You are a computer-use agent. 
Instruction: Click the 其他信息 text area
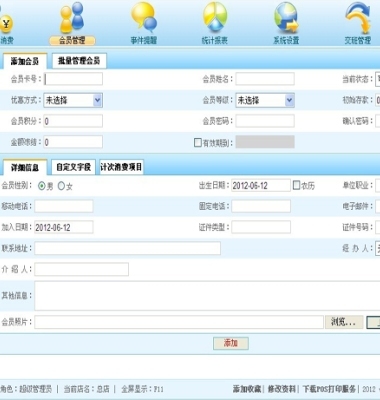coord(207,296)
